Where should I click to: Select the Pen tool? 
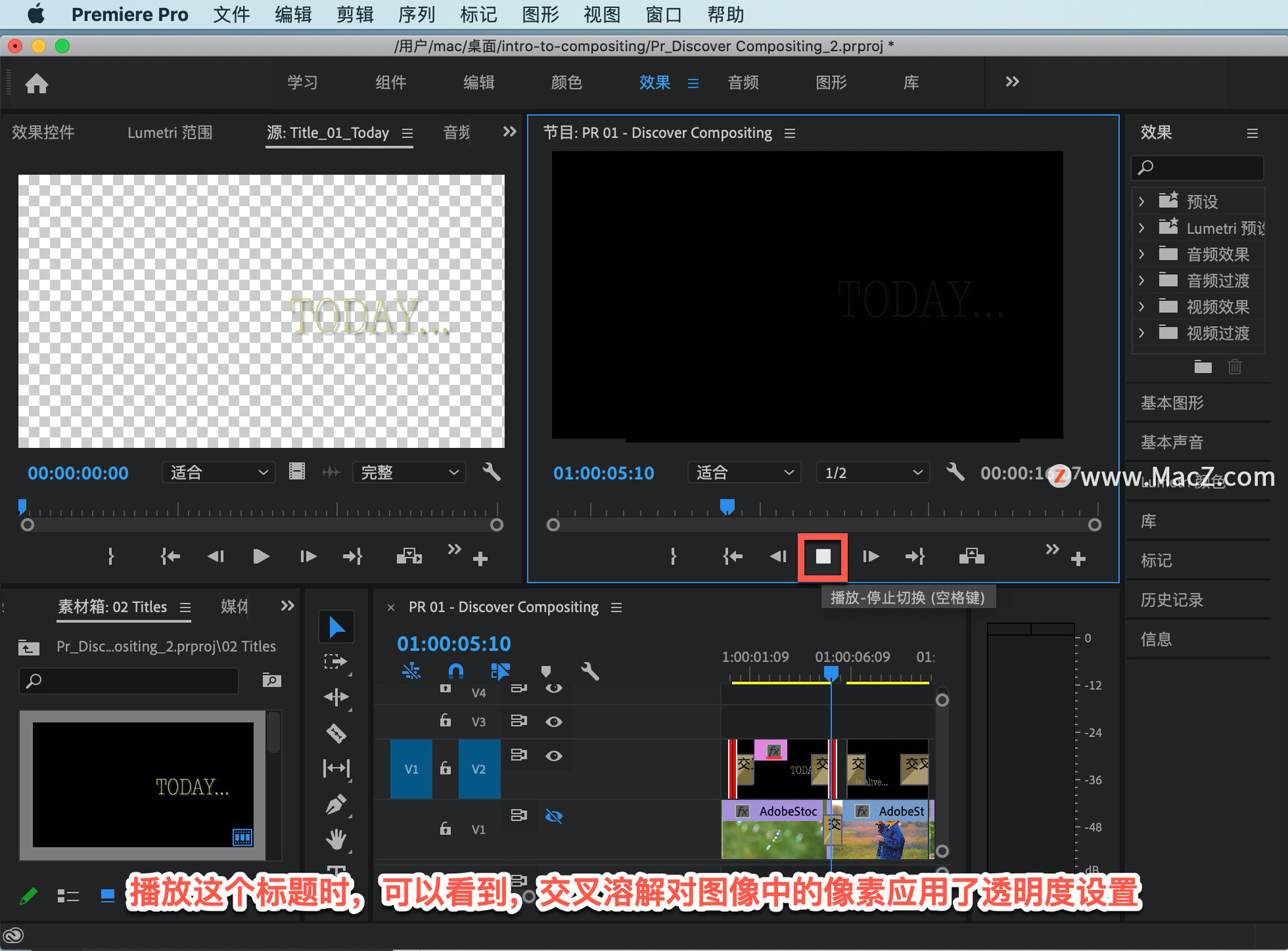click(336, 803)
